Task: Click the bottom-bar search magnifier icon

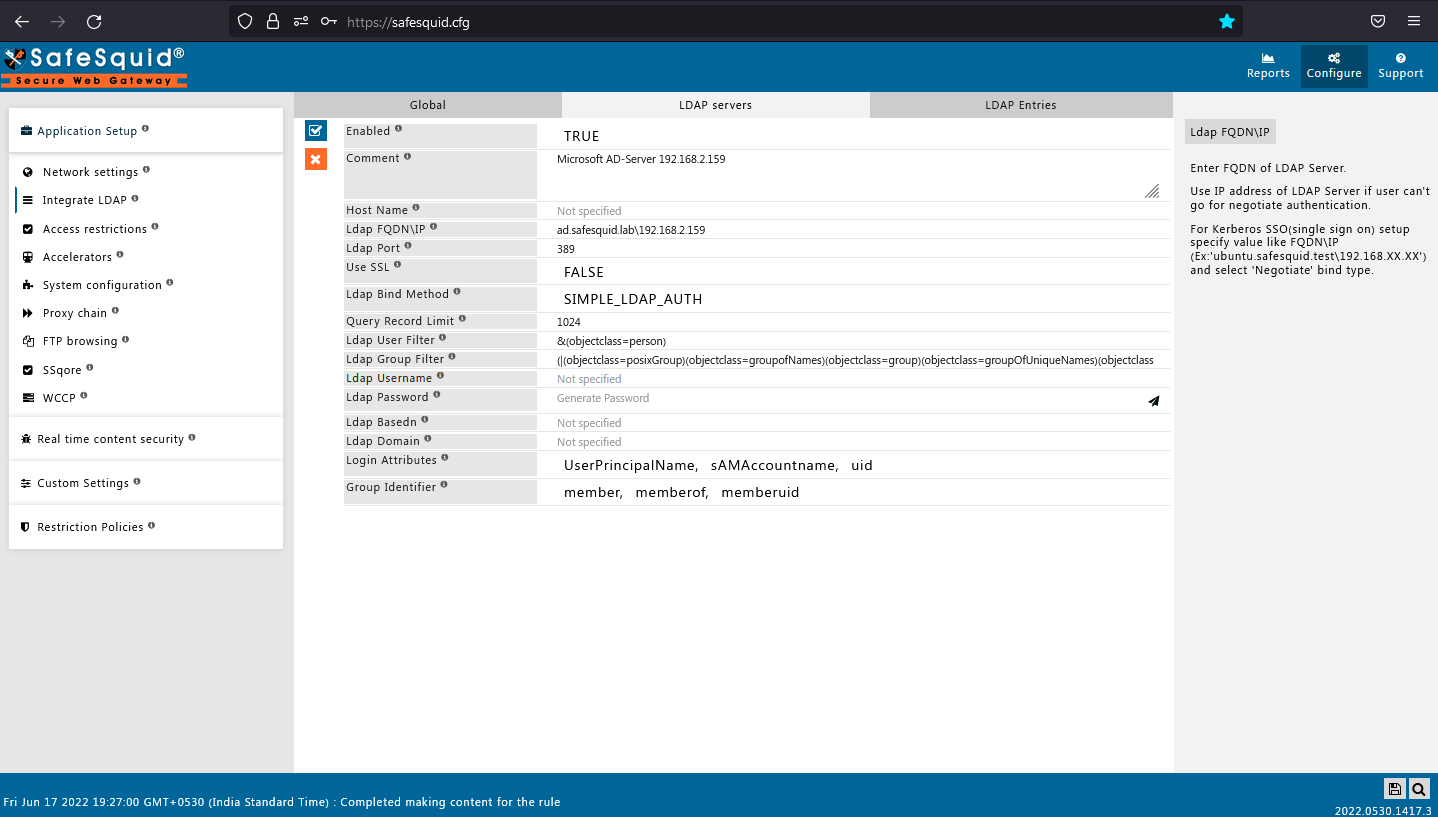Action: [x=1419, y=789]
